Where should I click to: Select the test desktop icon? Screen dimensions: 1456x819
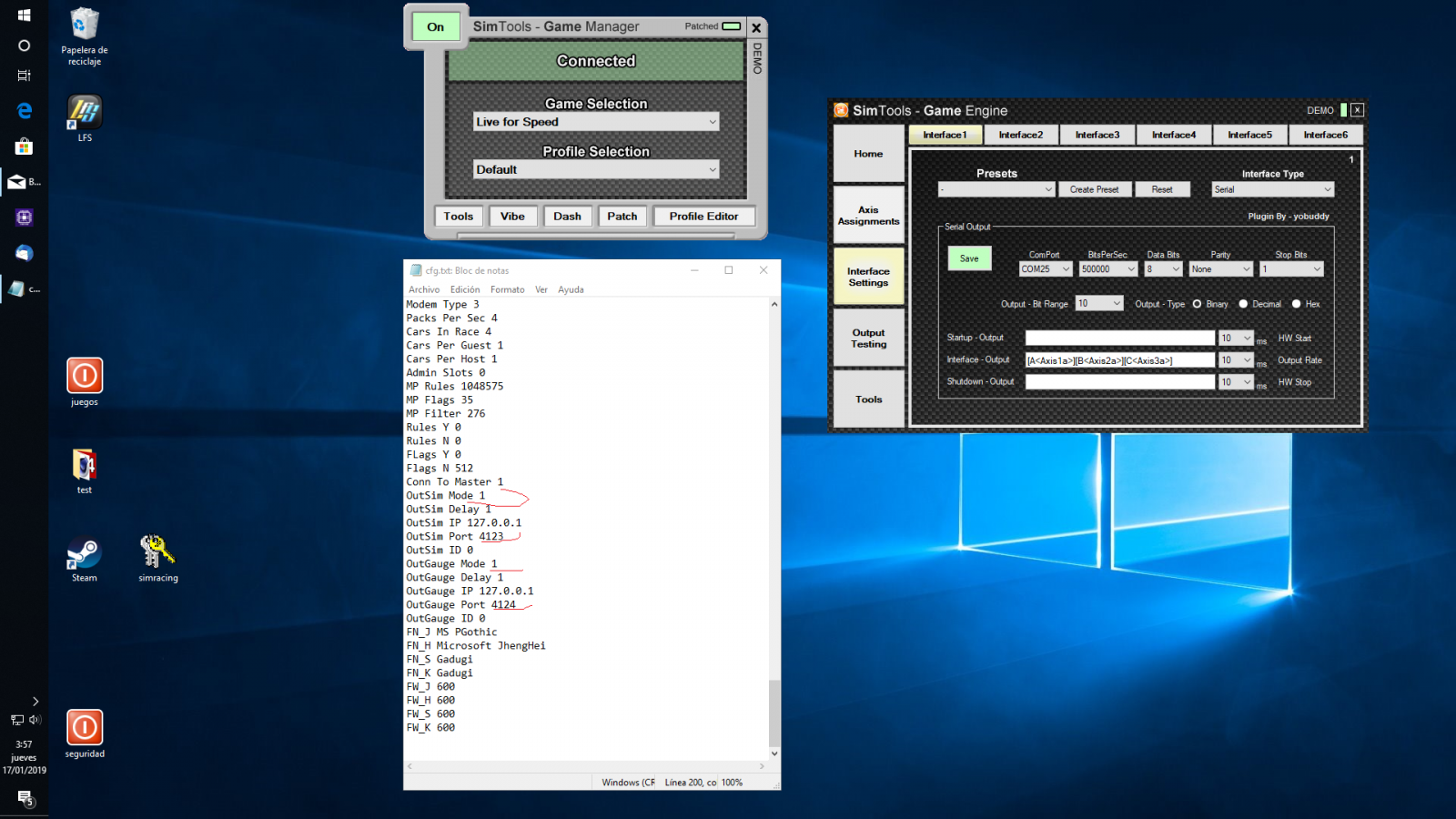pyautogui.click(x=85, y=470)
